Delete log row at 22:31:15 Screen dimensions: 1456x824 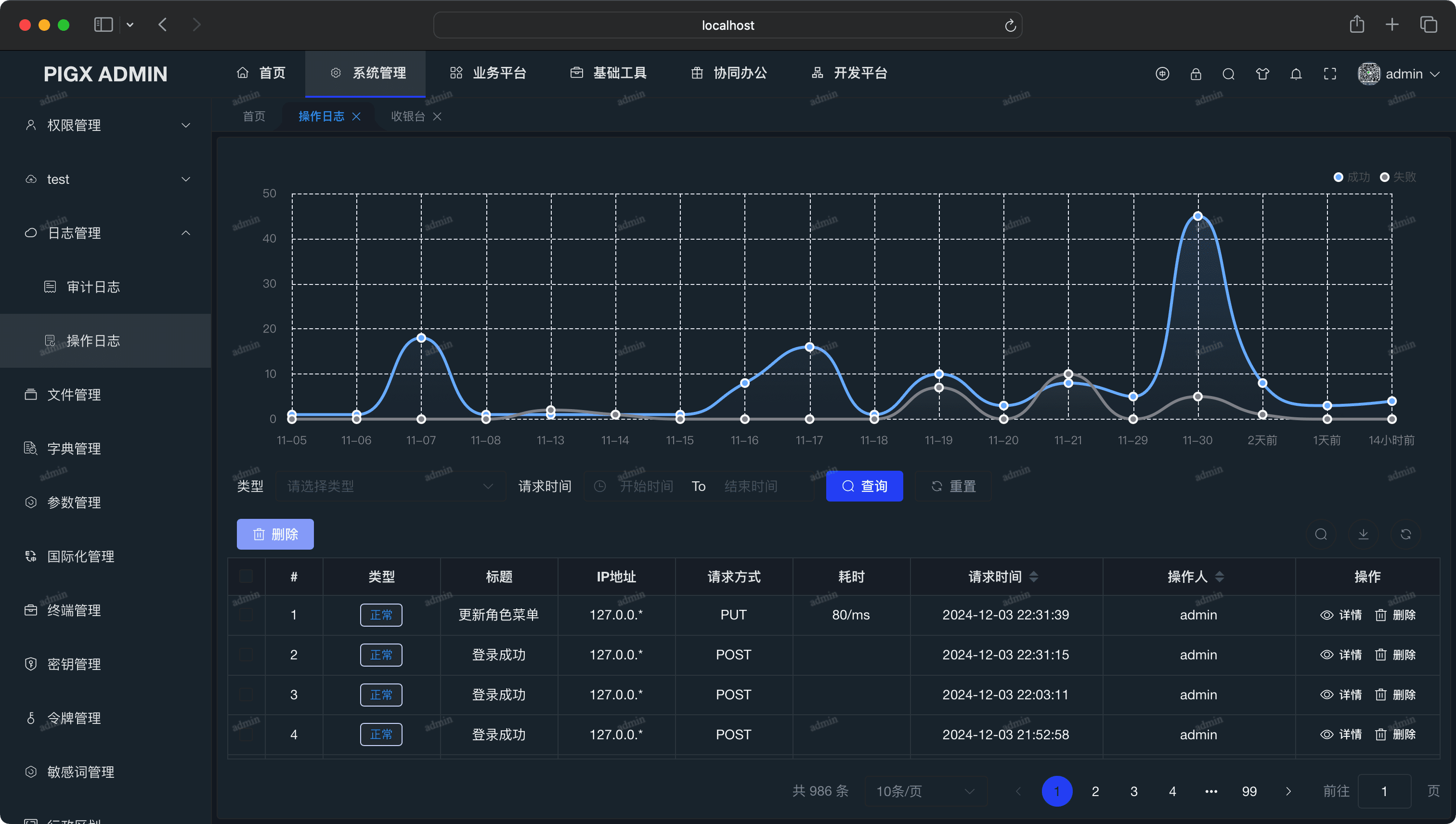(1395, 655)
